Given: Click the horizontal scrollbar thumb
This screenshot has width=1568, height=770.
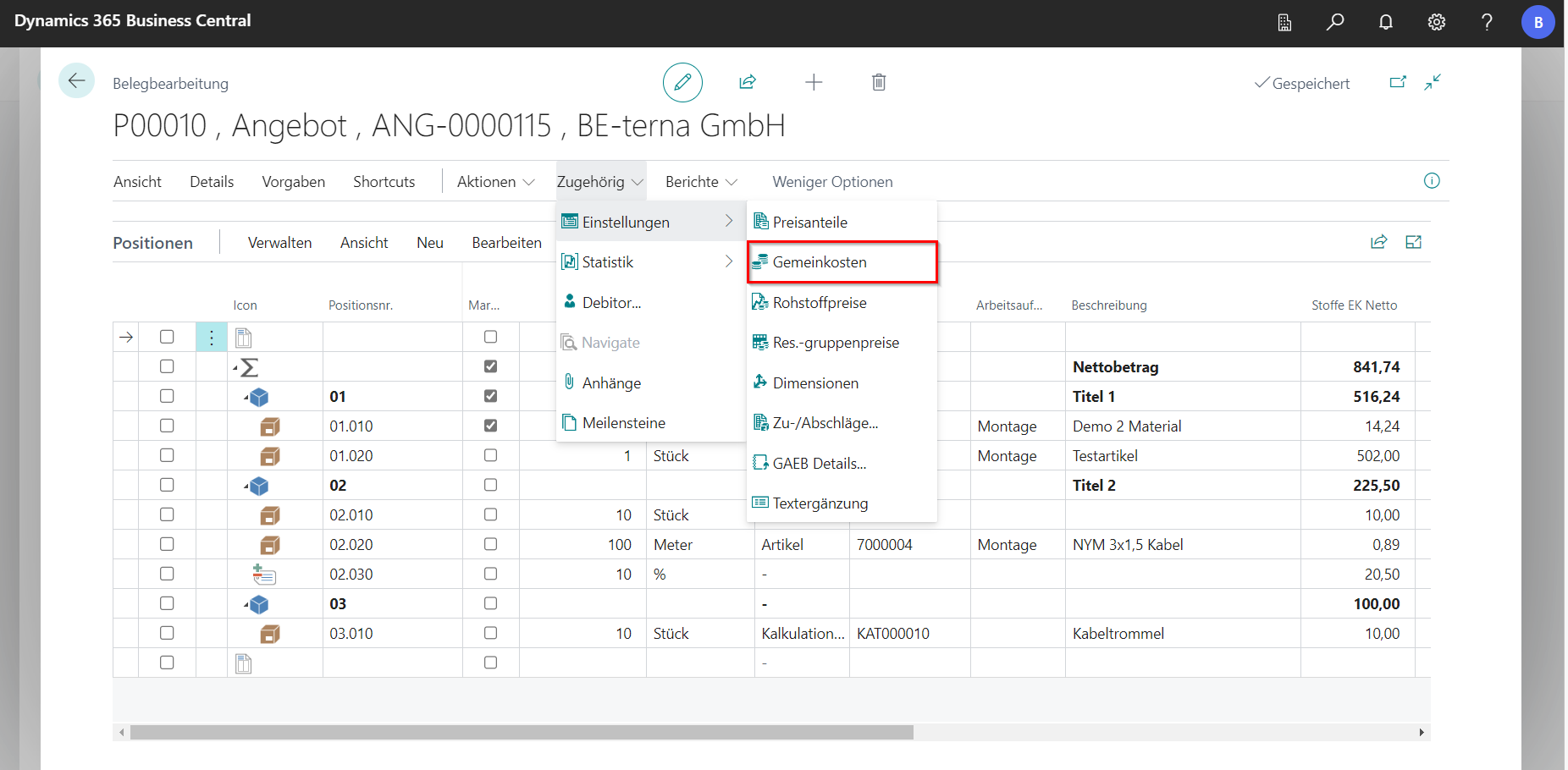Looking at the screenshot, I should [x=522, y=733].
